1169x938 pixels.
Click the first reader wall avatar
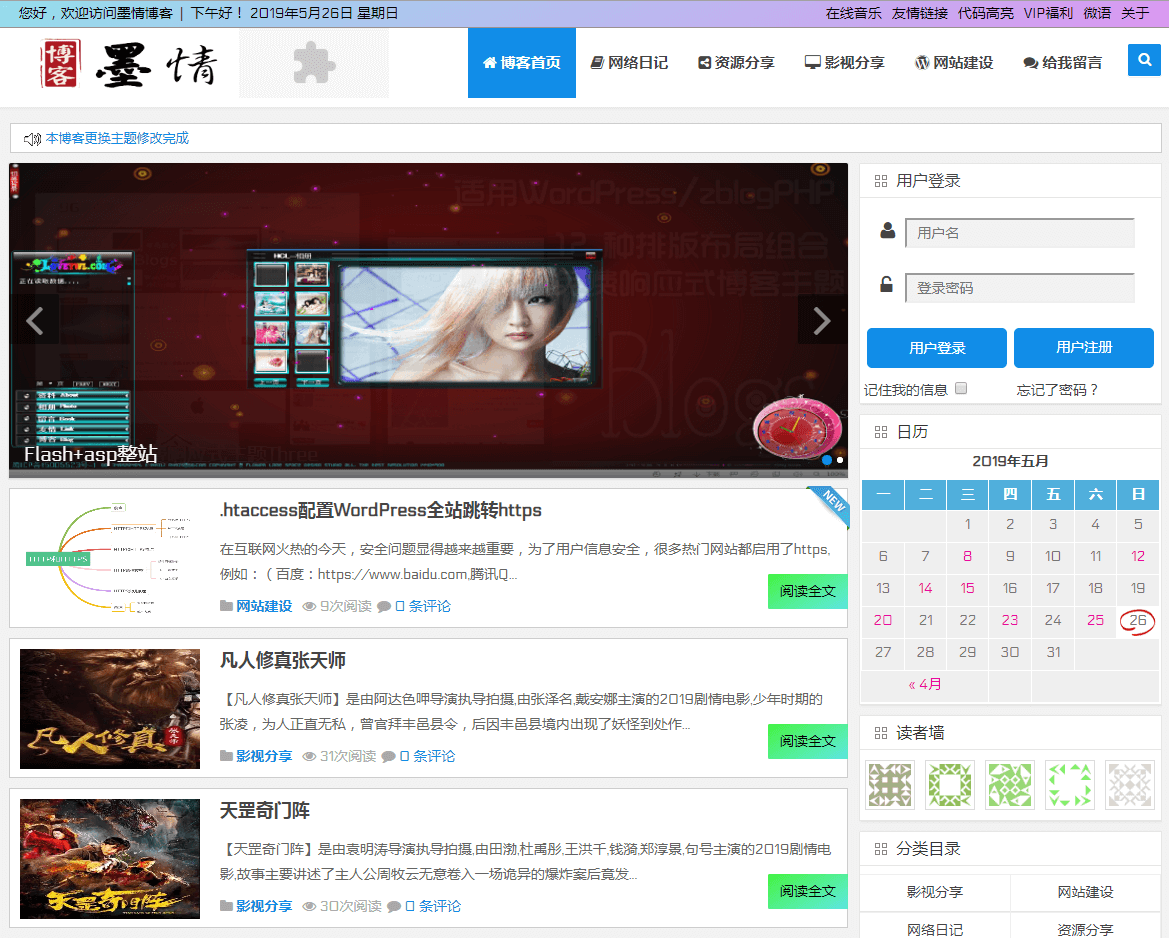point(889,785)
